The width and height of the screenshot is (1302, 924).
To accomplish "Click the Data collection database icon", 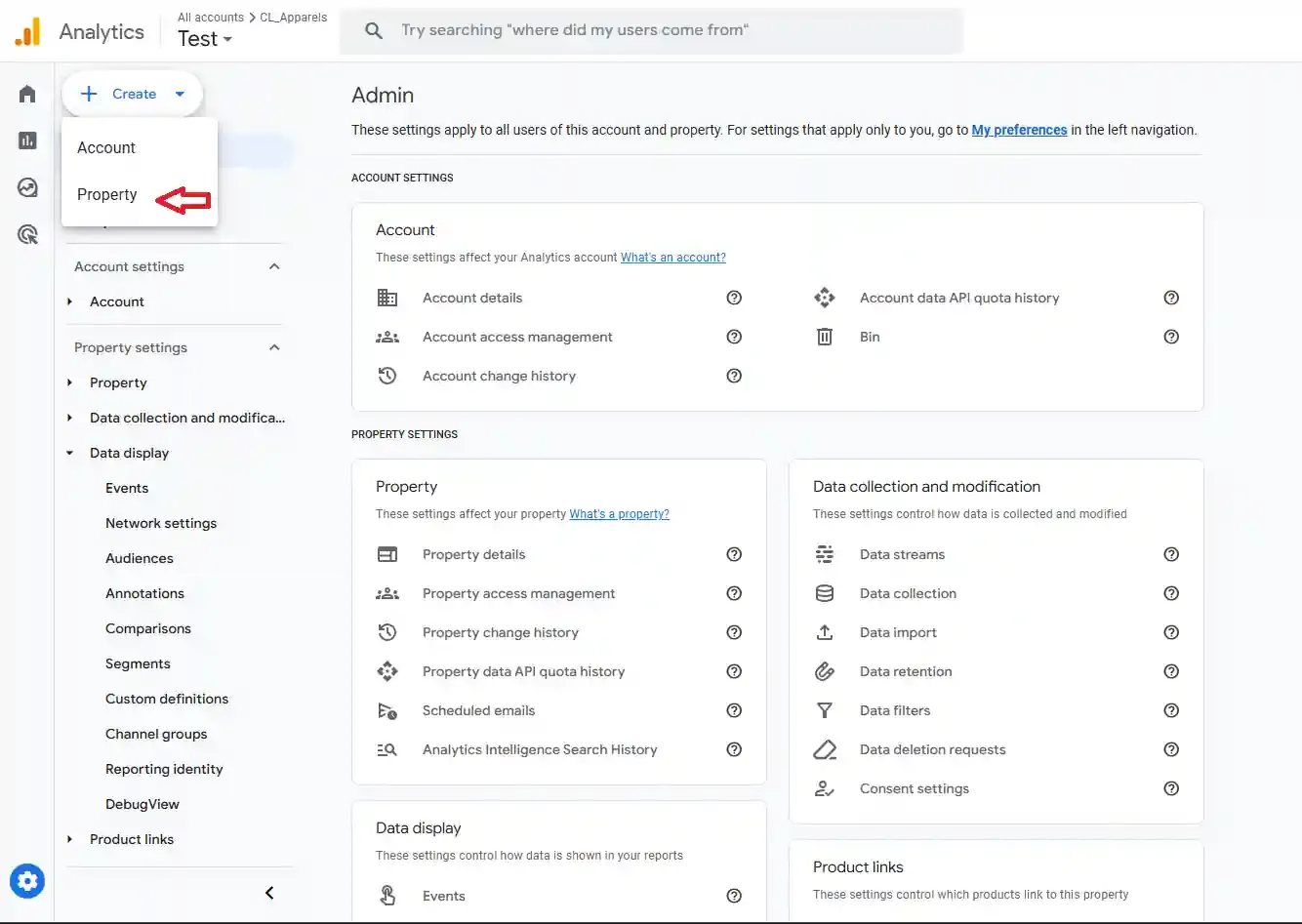I will coord(825,593).
